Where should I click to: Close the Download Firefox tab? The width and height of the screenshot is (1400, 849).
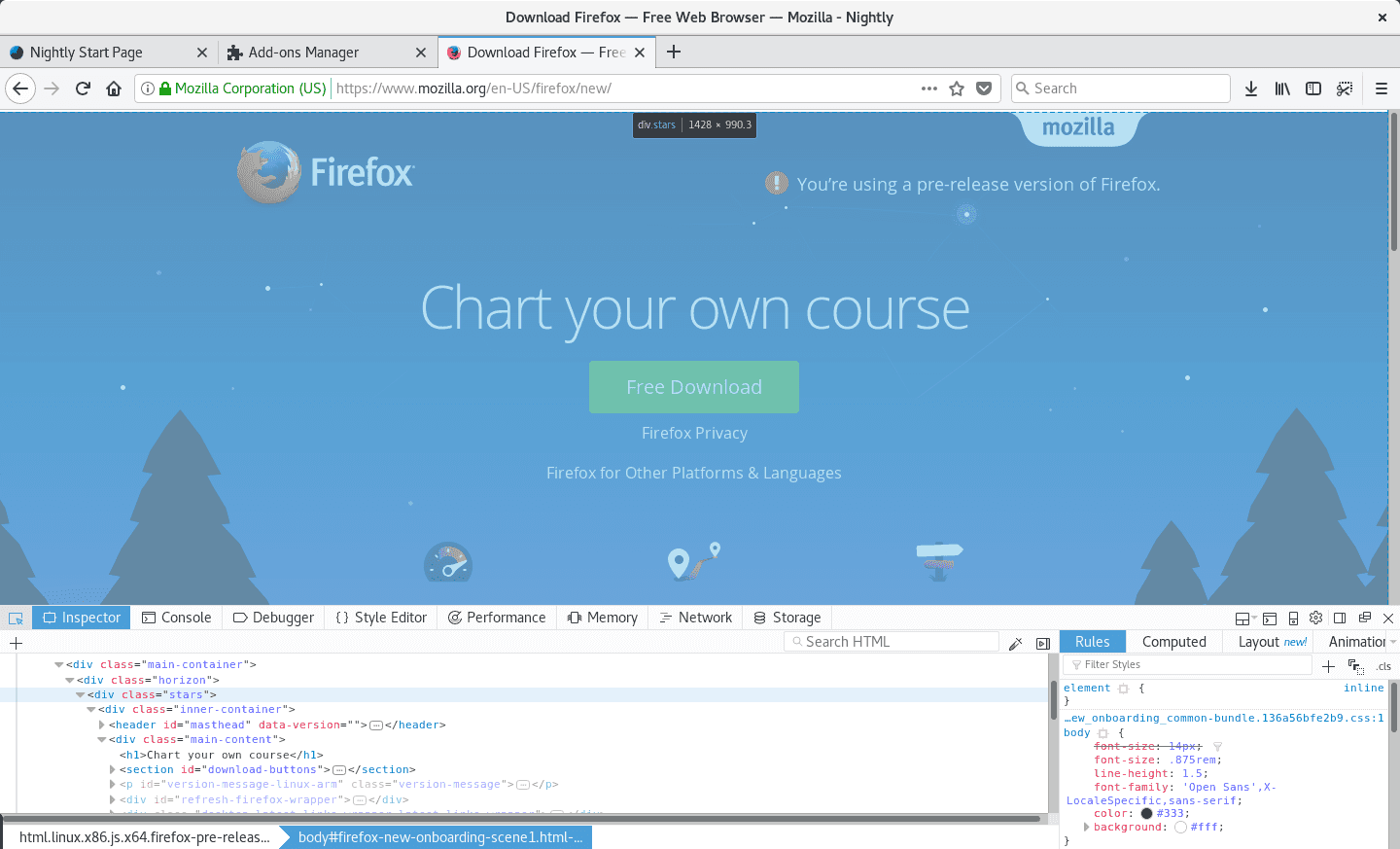pos(640,53)
